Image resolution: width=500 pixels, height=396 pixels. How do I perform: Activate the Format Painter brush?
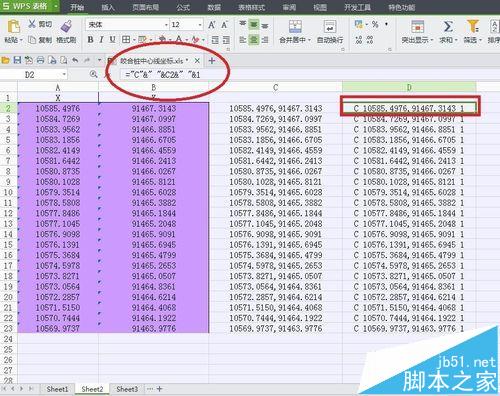pos(66,26)
